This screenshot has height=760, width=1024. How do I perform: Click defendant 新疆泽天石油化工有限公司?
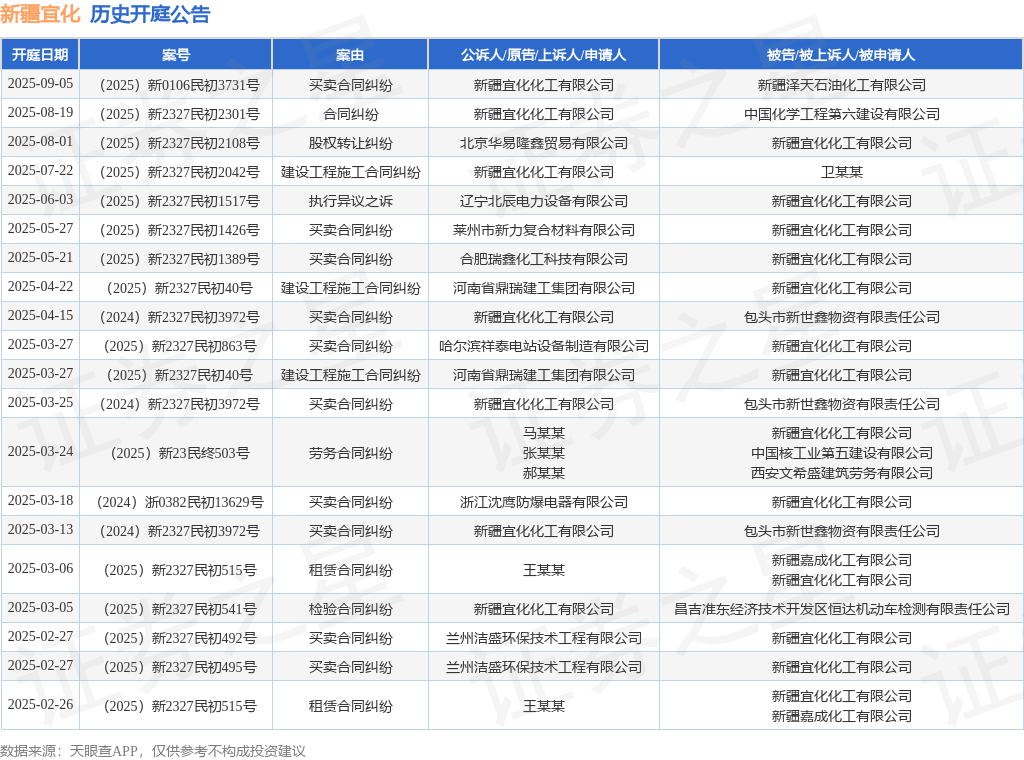pyautogui.click(x=841, y=86)
